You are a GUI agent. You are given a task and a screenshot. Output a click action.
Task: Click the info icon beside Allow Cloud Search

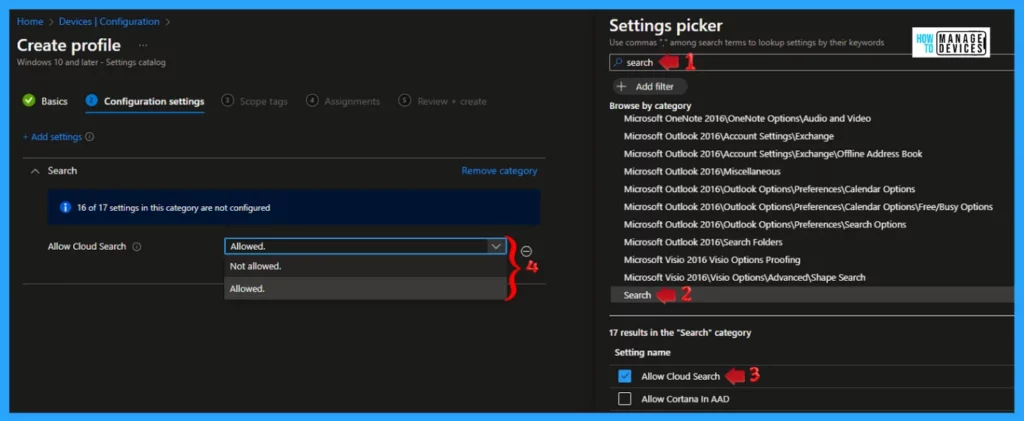click(x=136, y=247)
